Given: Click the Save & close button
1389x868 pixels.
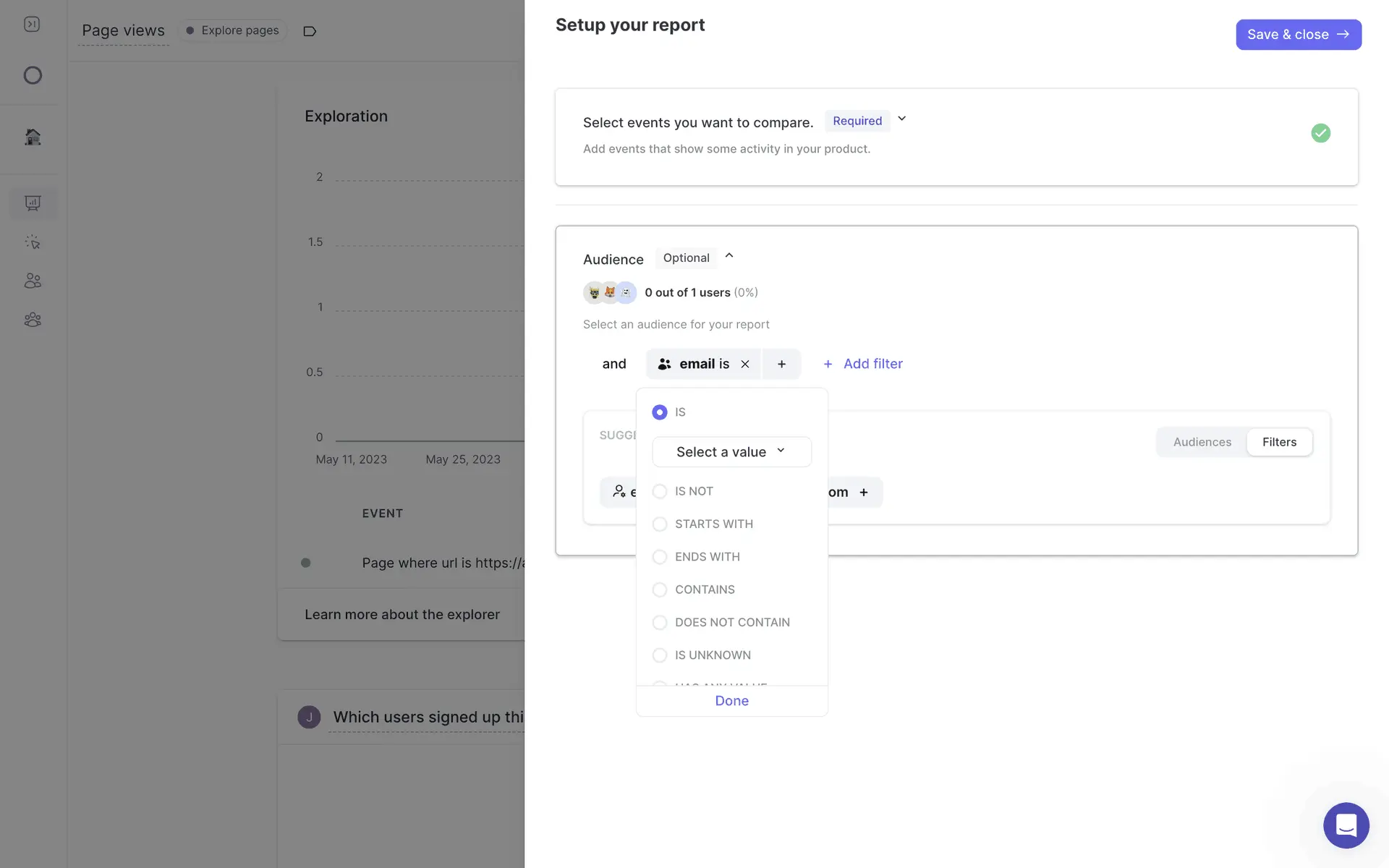Looking at the screenshot, I should [x=1298, y=35].
